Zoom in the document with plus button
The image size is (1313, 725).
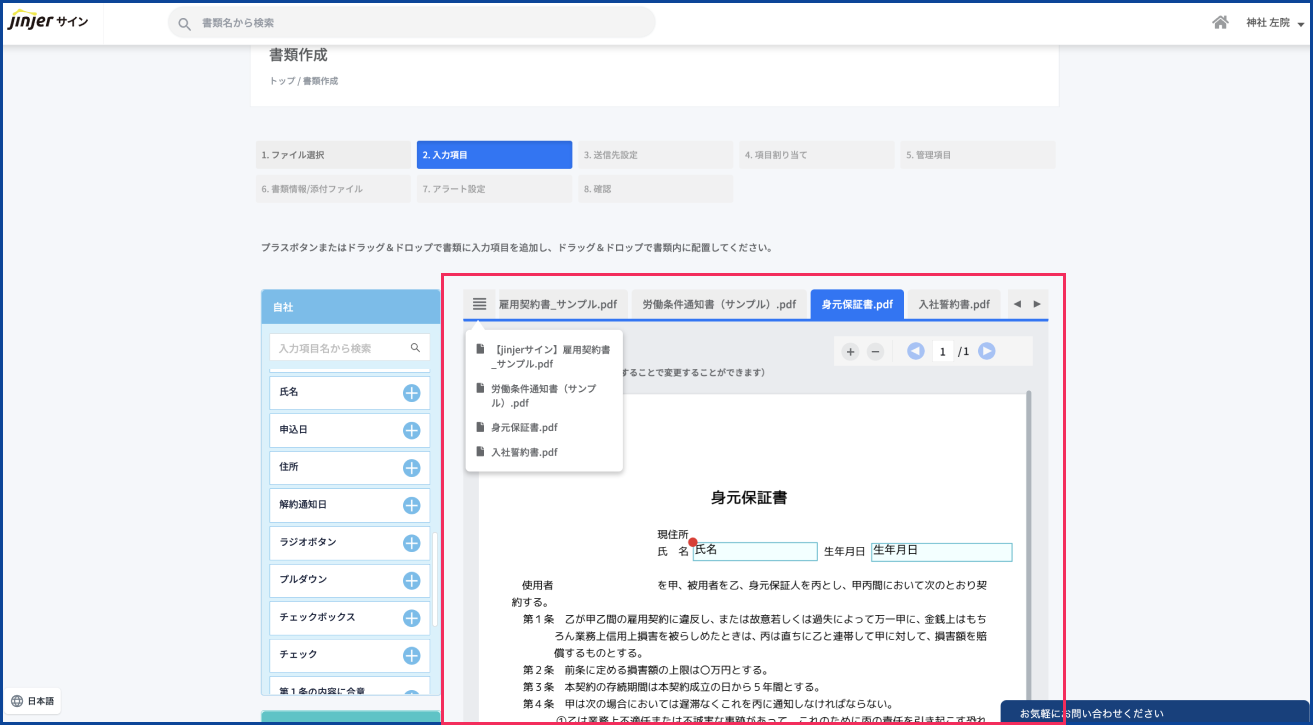[850, 351]
